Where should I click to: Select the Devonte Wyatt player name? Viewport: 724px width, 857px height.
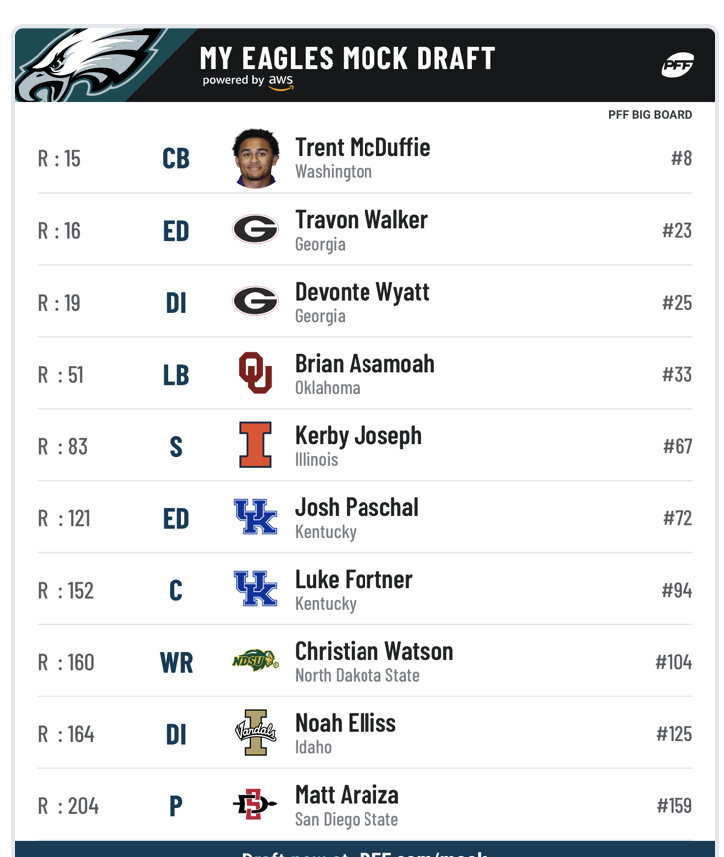tap(362, 292)
